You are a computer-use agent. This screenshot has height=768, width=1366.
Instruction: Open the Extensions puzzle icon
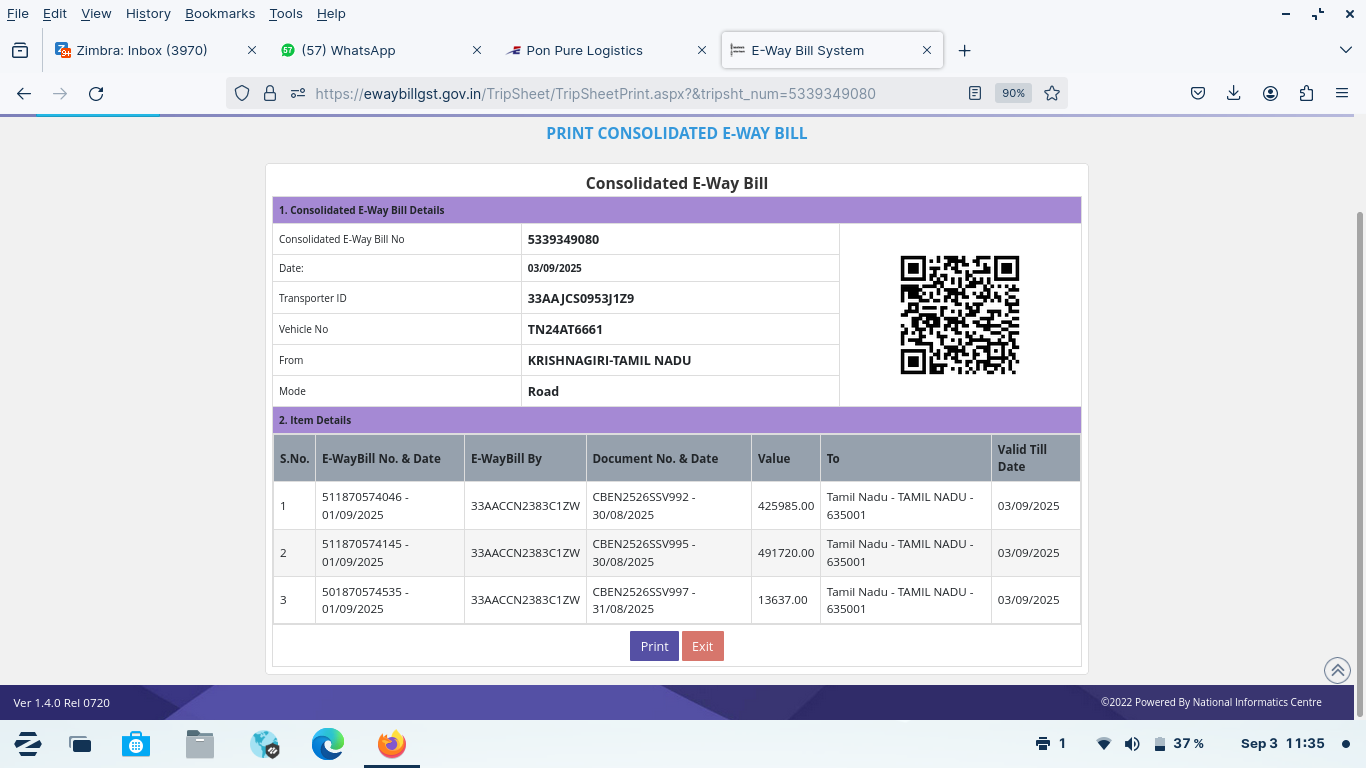[1306, 93]
